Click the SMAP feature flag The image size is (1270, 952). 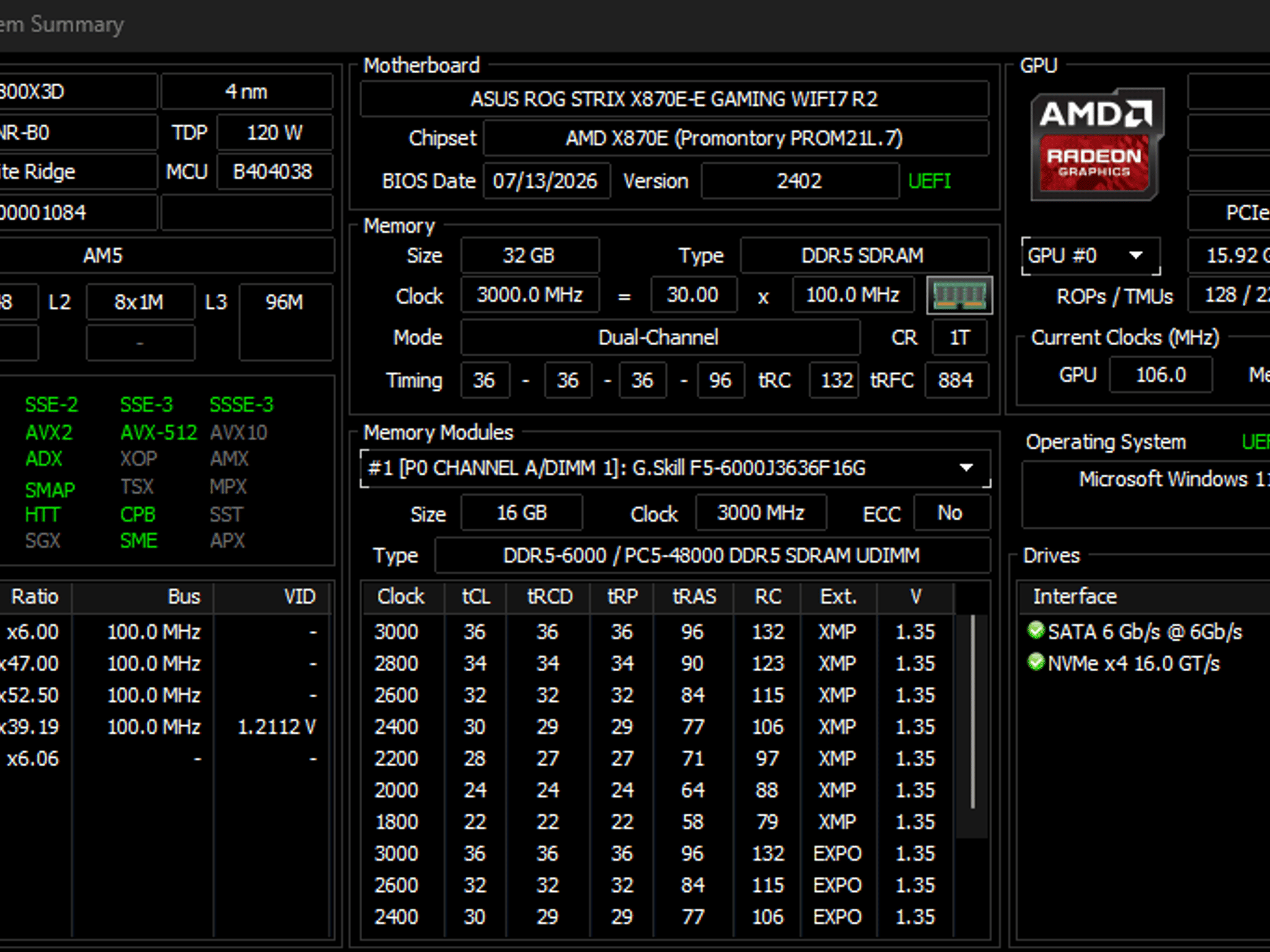pos(50,490)
